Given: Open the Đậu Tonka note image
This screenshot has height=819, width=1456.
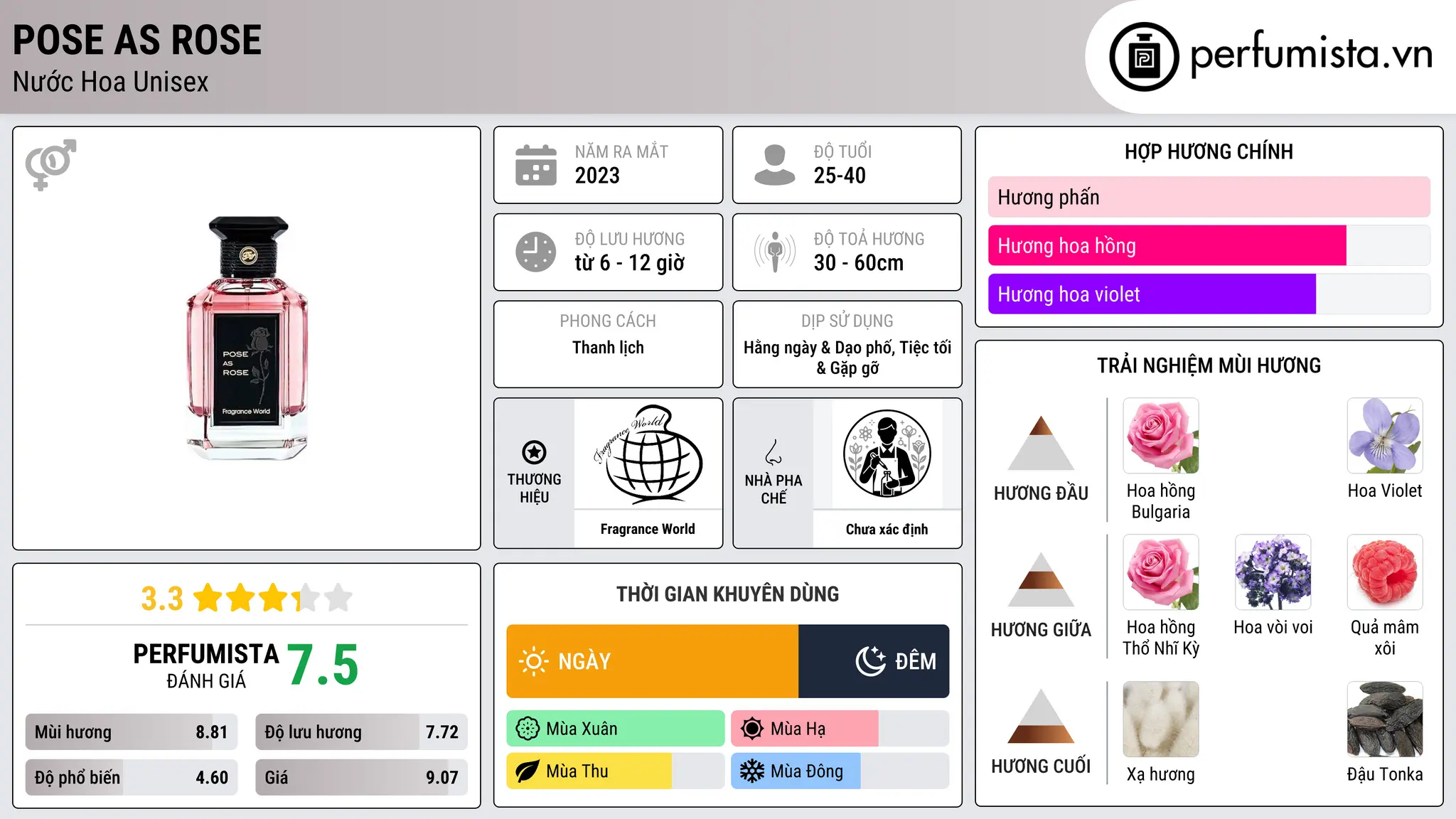Looking at the screenshot, I should point(1385,719).
